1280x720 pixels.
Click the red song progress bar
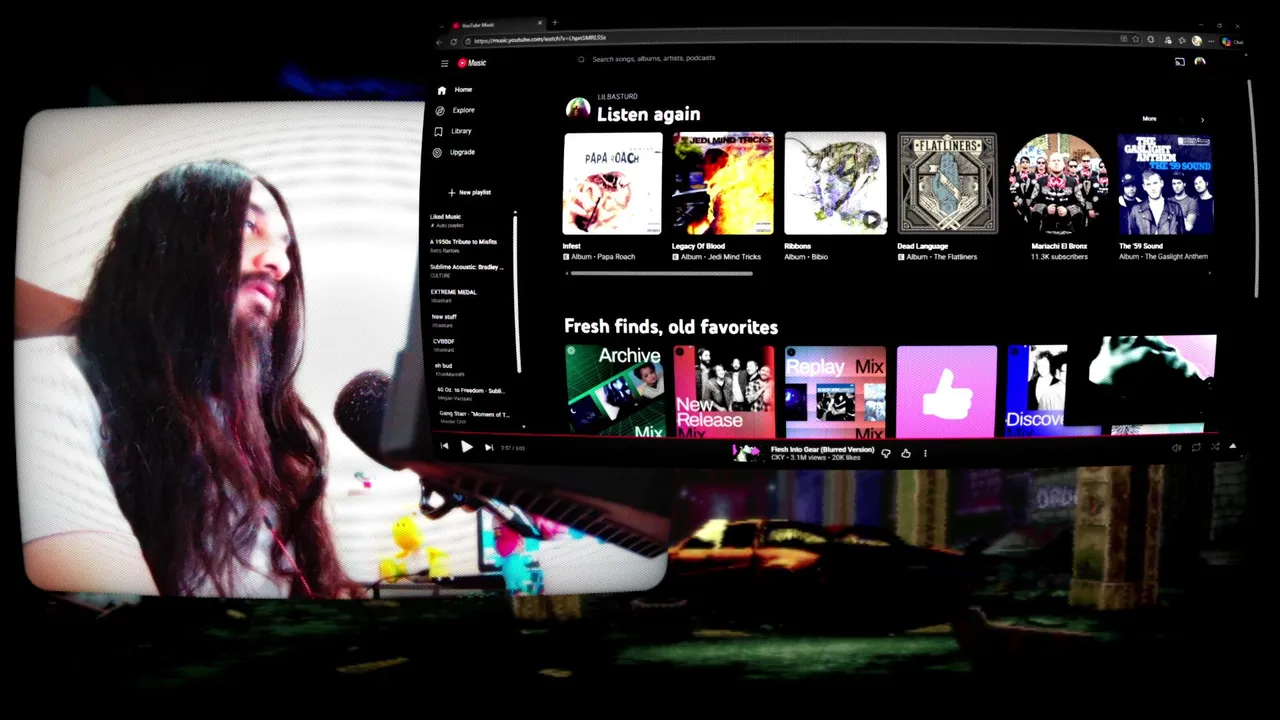pos(825,436)
